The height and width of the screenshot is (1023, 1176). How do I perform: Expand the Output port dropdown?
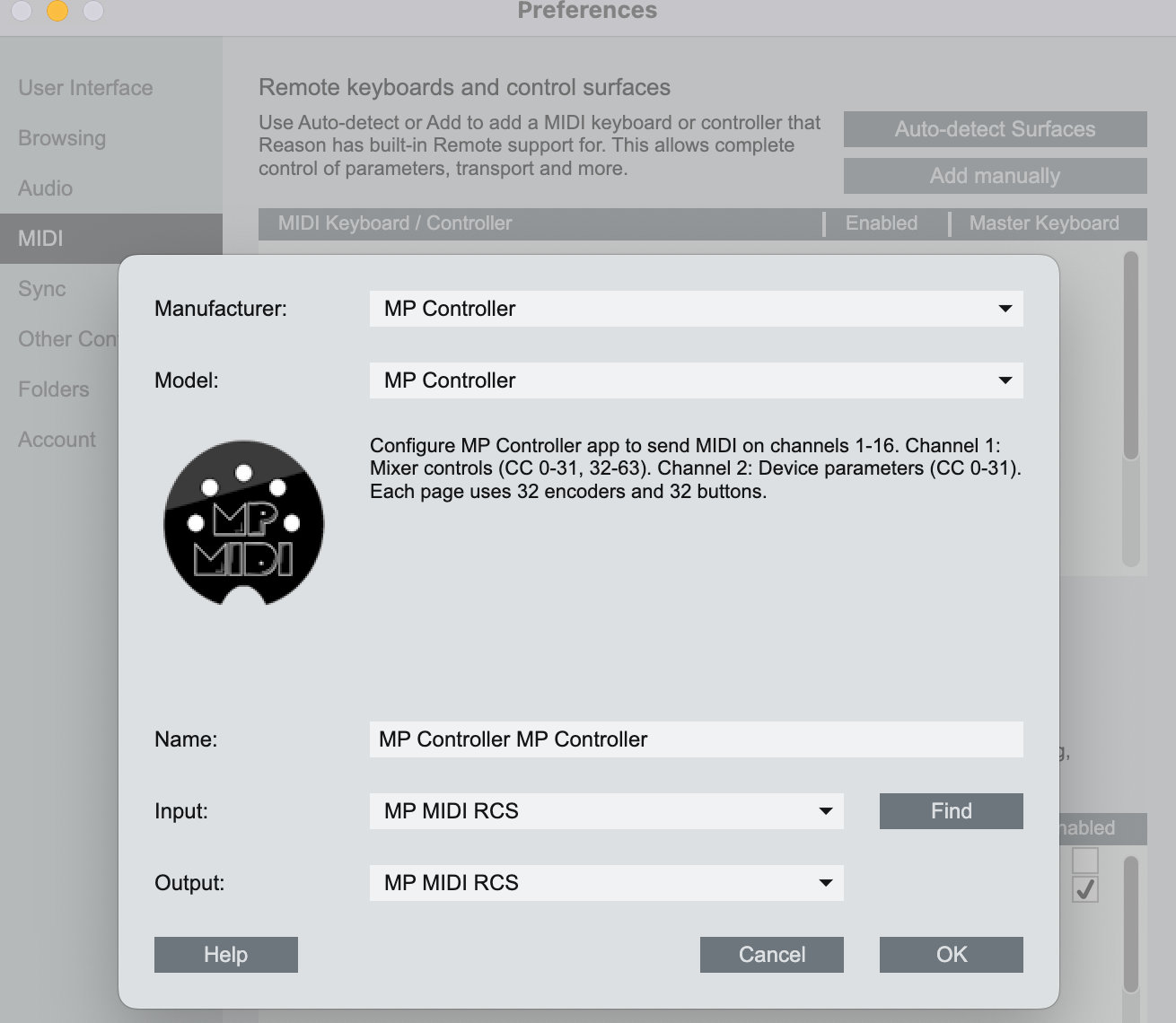pos(606,883)
